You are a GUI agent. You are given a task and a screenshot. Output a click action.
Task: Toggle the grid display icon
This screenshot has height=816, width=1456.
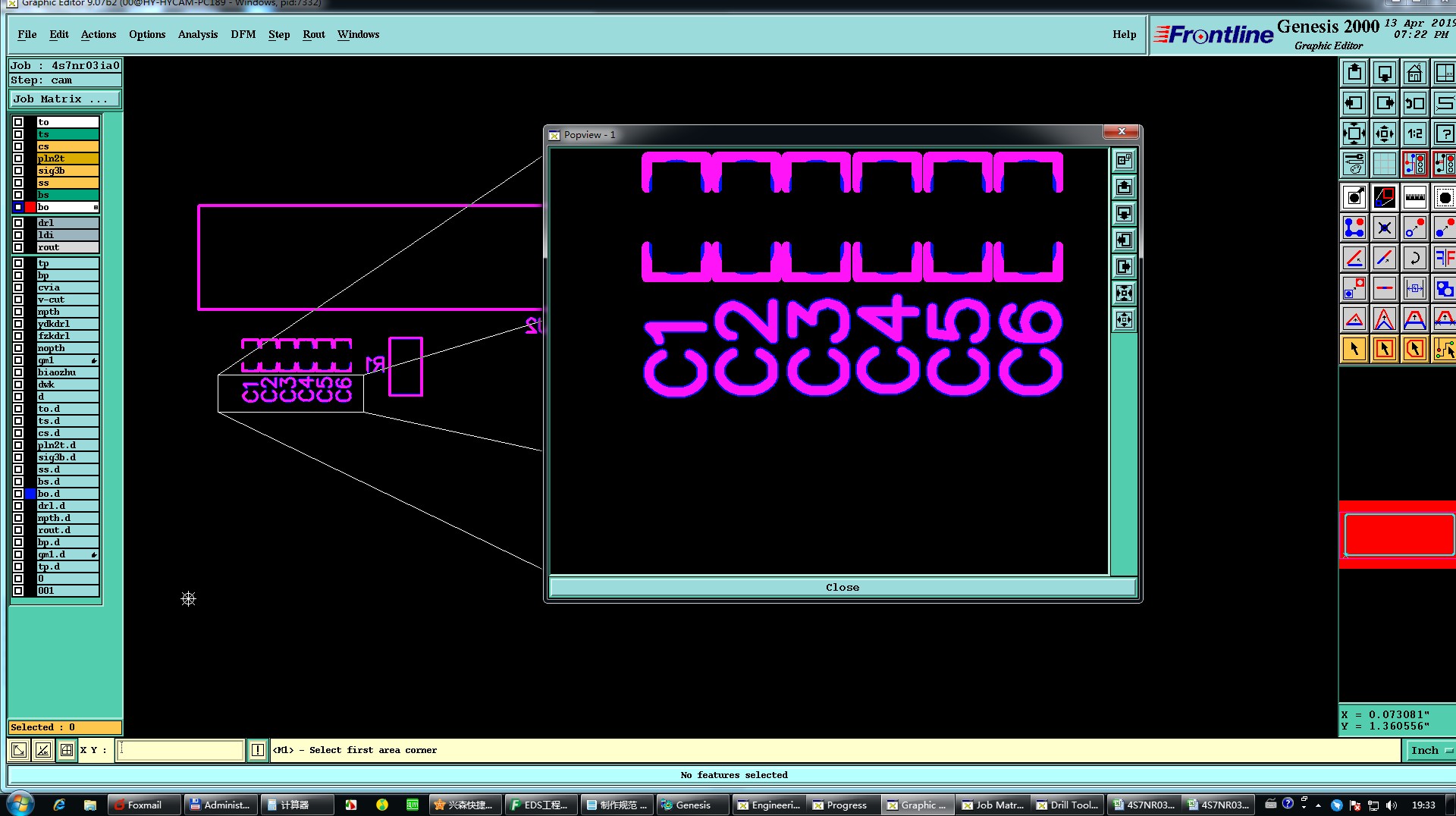1385,164
